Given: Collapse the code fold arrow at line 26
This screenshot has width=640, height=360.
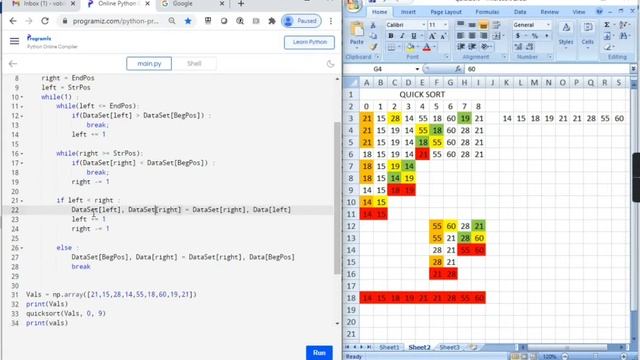Looking at the screenshot, I should (x=22, y=248).
